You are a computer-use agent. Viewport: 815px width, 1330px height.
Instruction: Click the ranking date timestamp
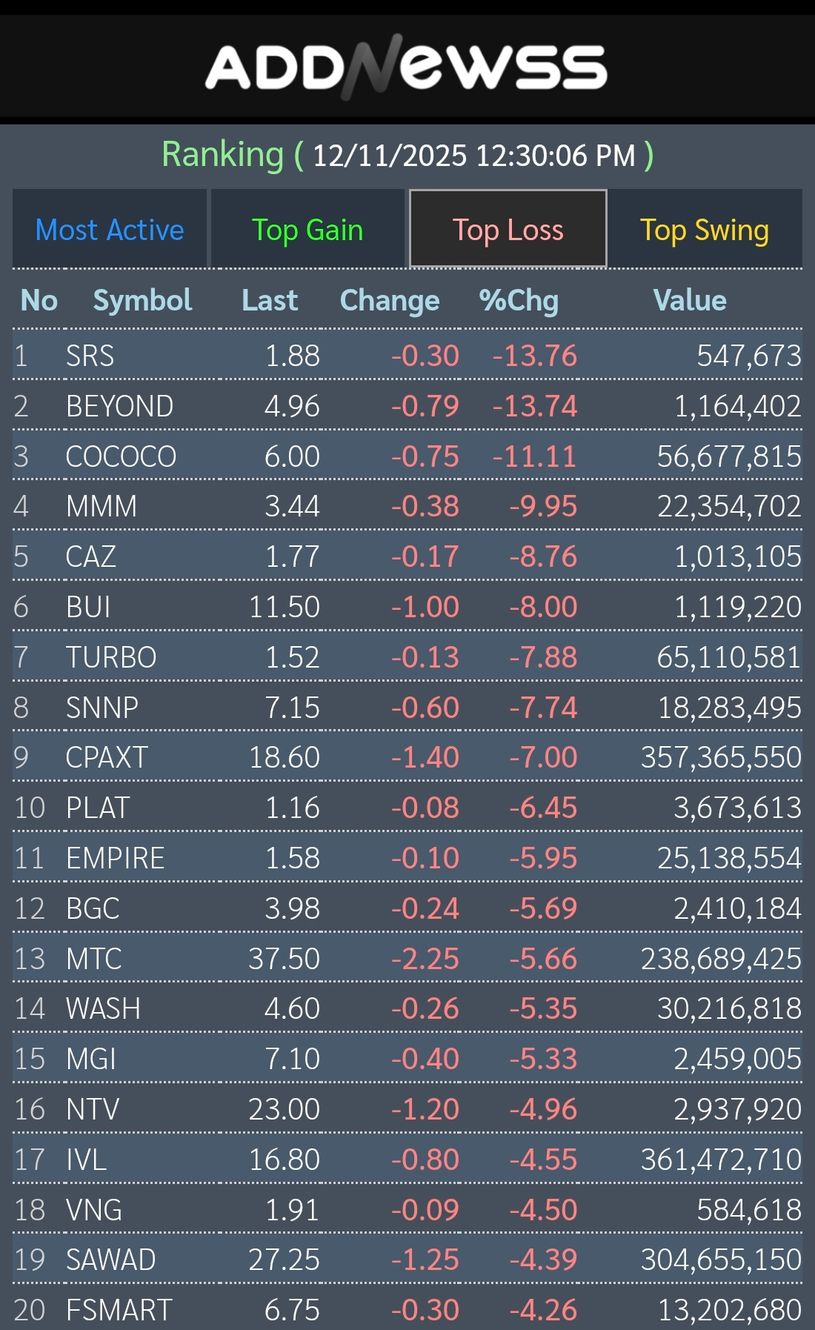(474, 156)
